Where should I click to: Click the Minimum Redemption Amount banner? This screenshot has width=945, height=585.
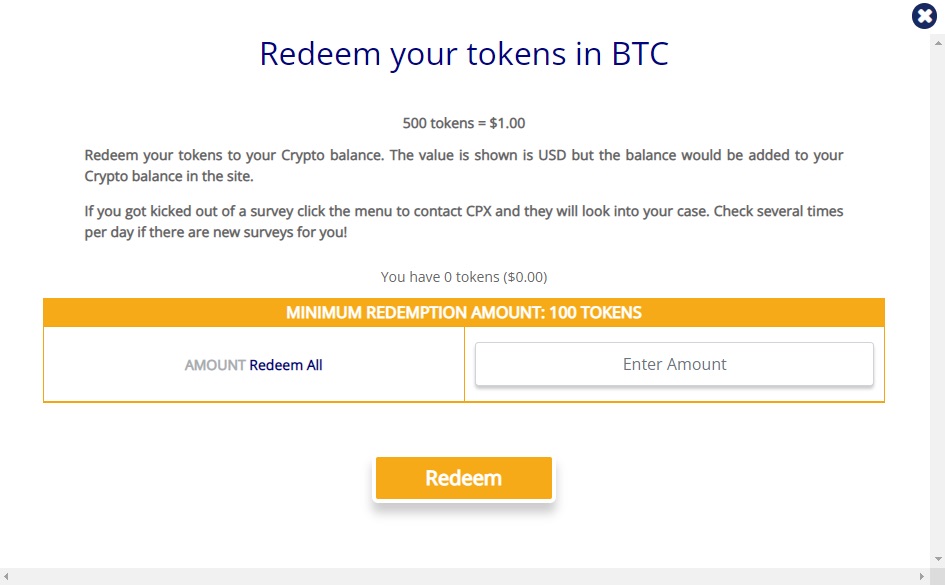(463, 313)
